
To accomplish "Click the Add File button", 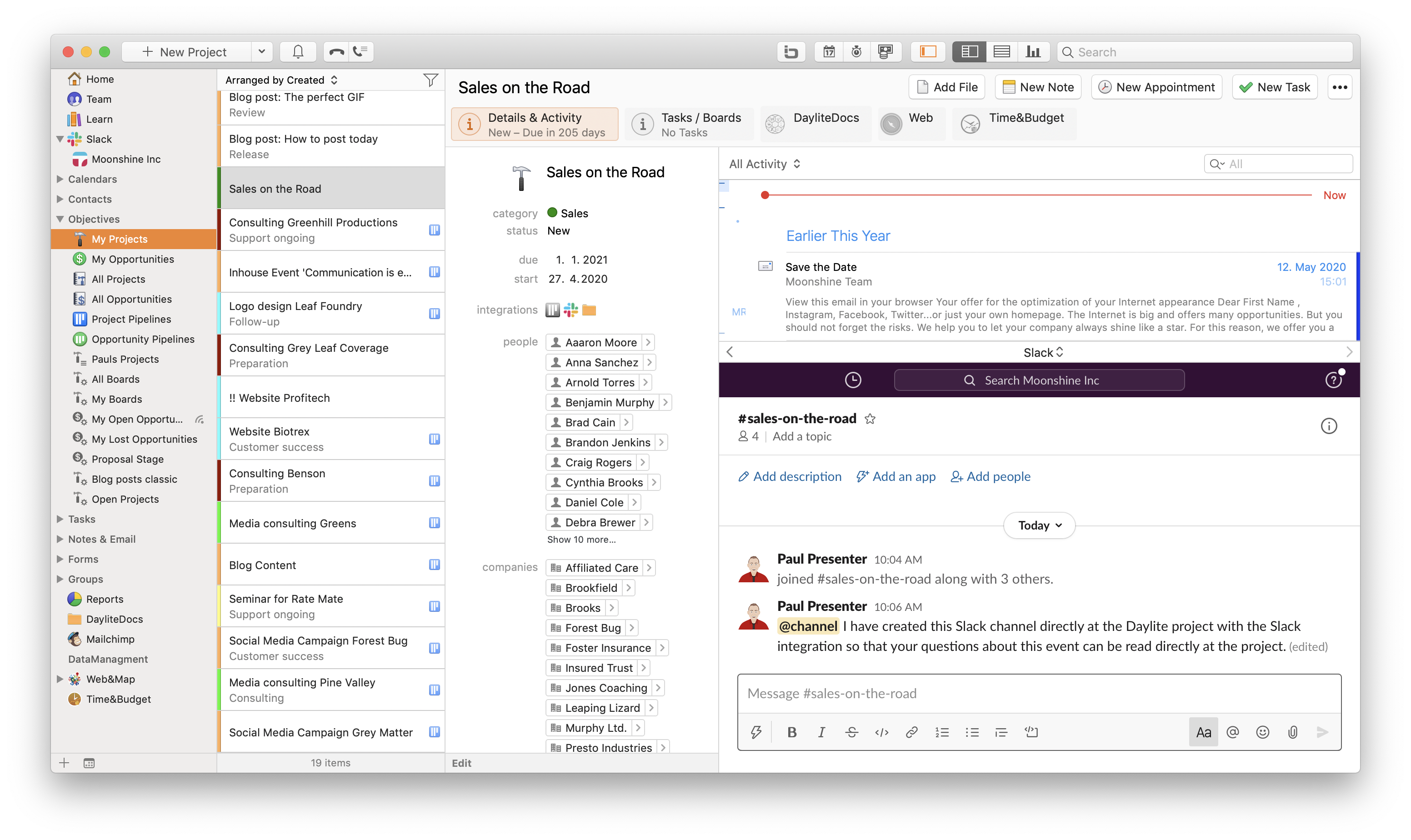I will pos(946,87).
